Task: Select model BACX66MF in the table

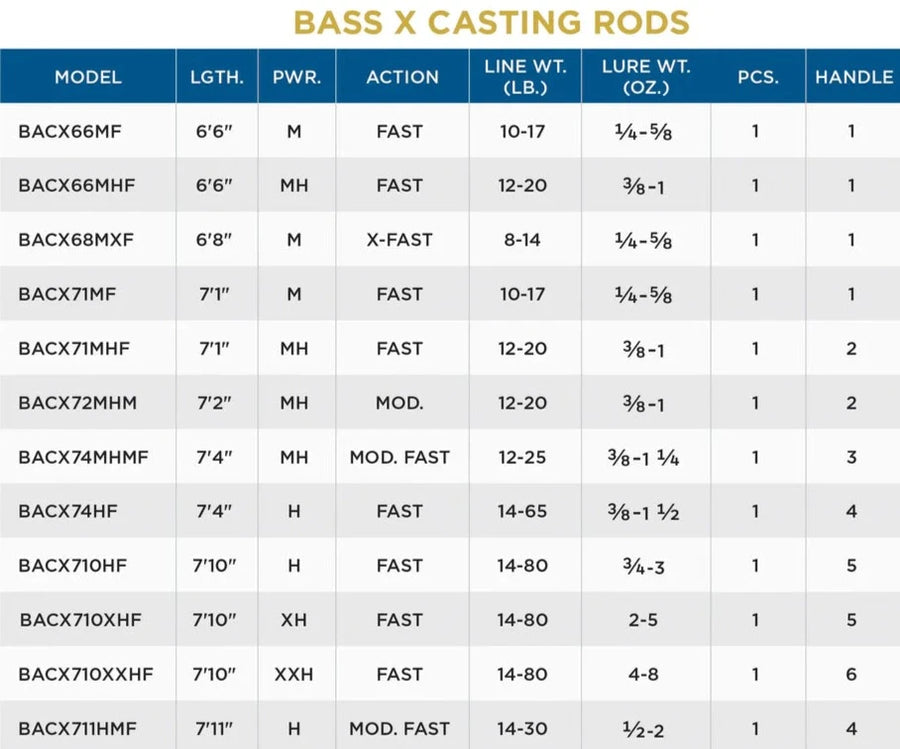Action: [70, 131]
